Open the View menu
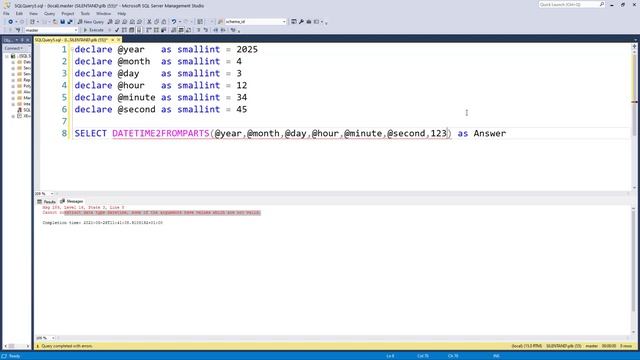 [x=33, y=13]
